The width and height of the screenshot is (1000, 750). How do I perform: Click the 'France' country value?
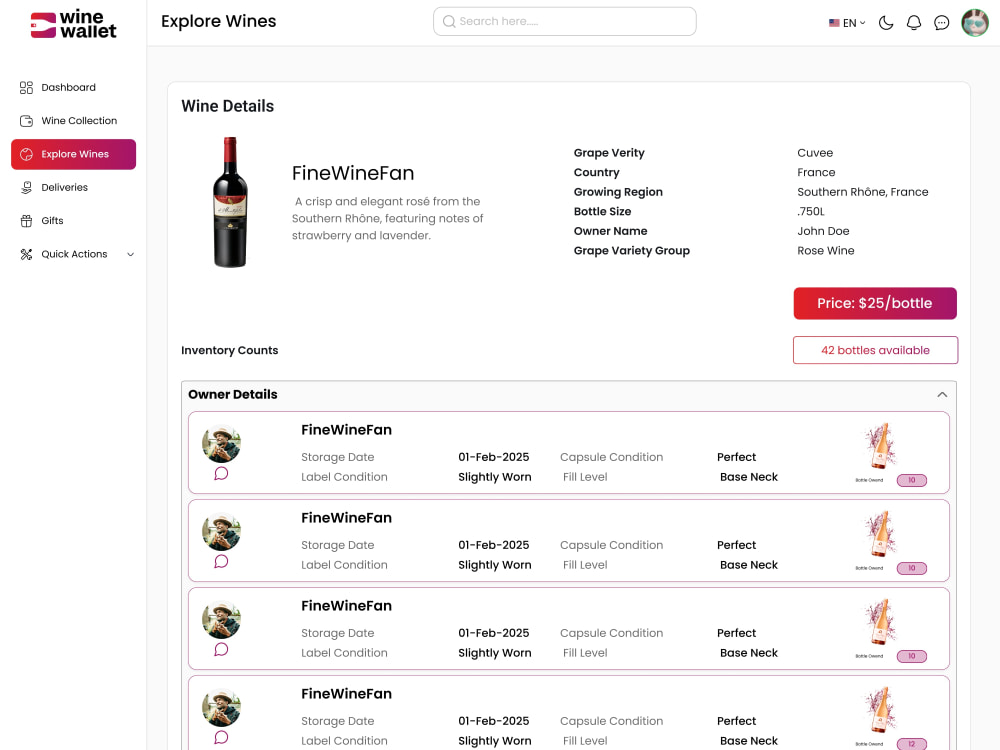[816, 173]
